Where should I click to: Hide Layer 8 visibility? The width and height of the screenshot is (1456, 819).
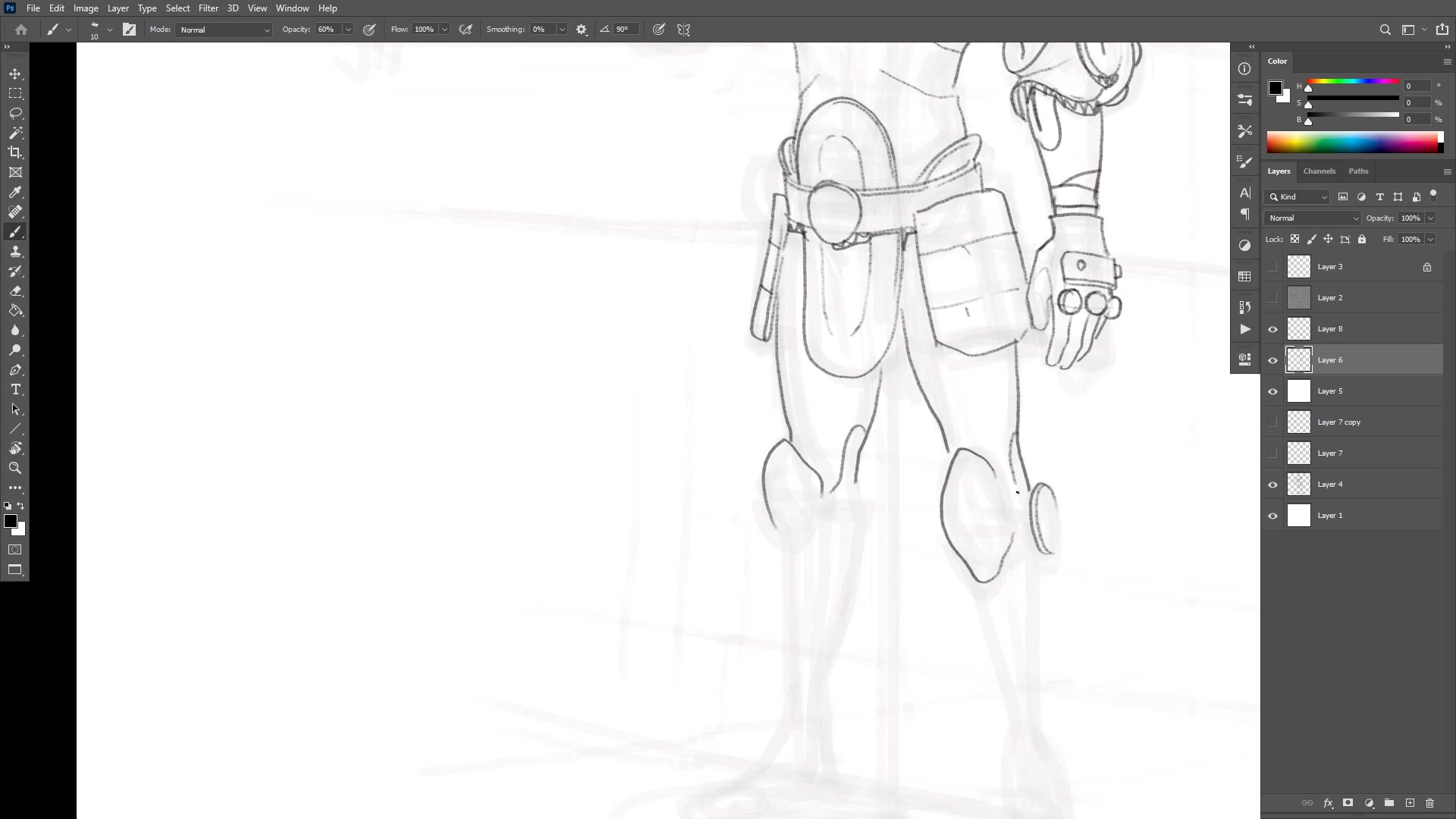click(x=1272, y=329)
